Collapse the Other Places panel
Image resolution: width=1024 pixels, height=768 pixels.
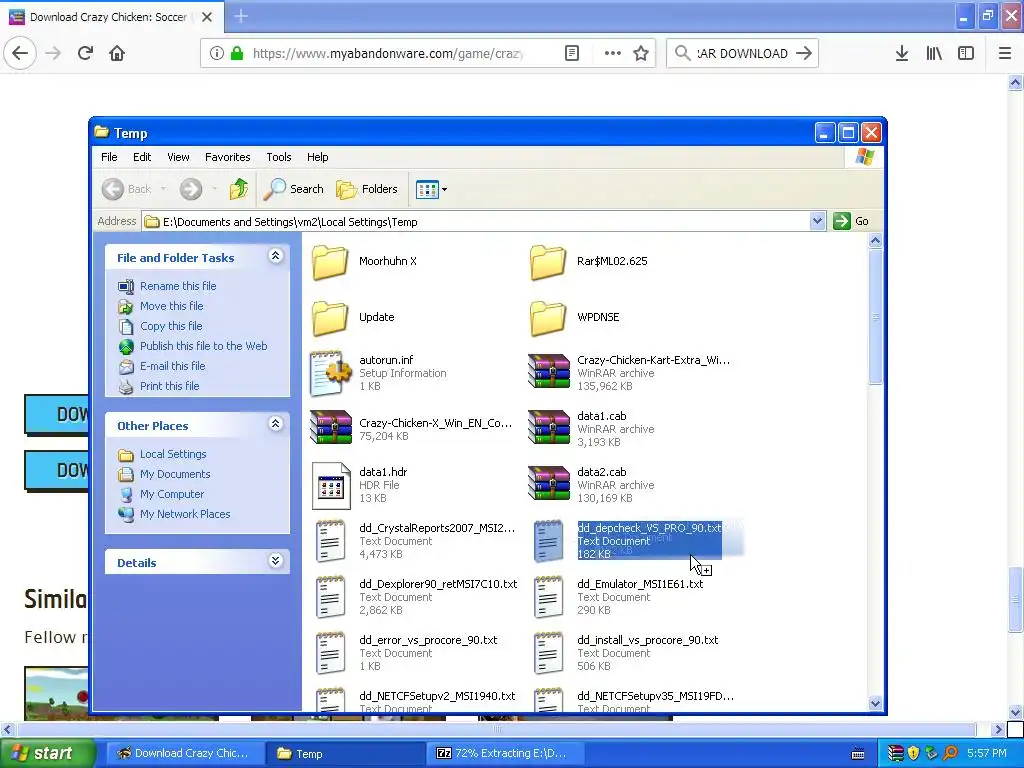(276, 424)
